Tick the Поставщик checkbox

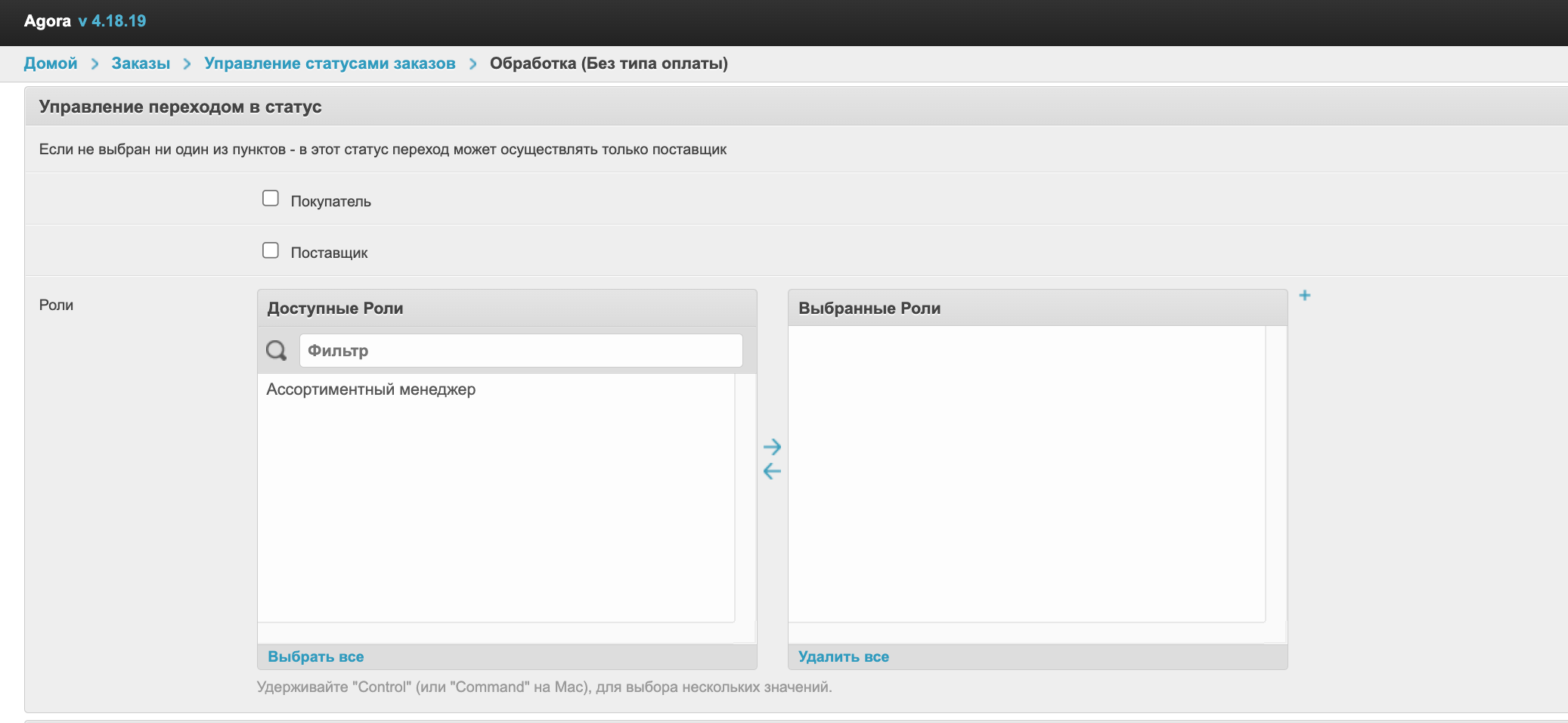[271, 250]
